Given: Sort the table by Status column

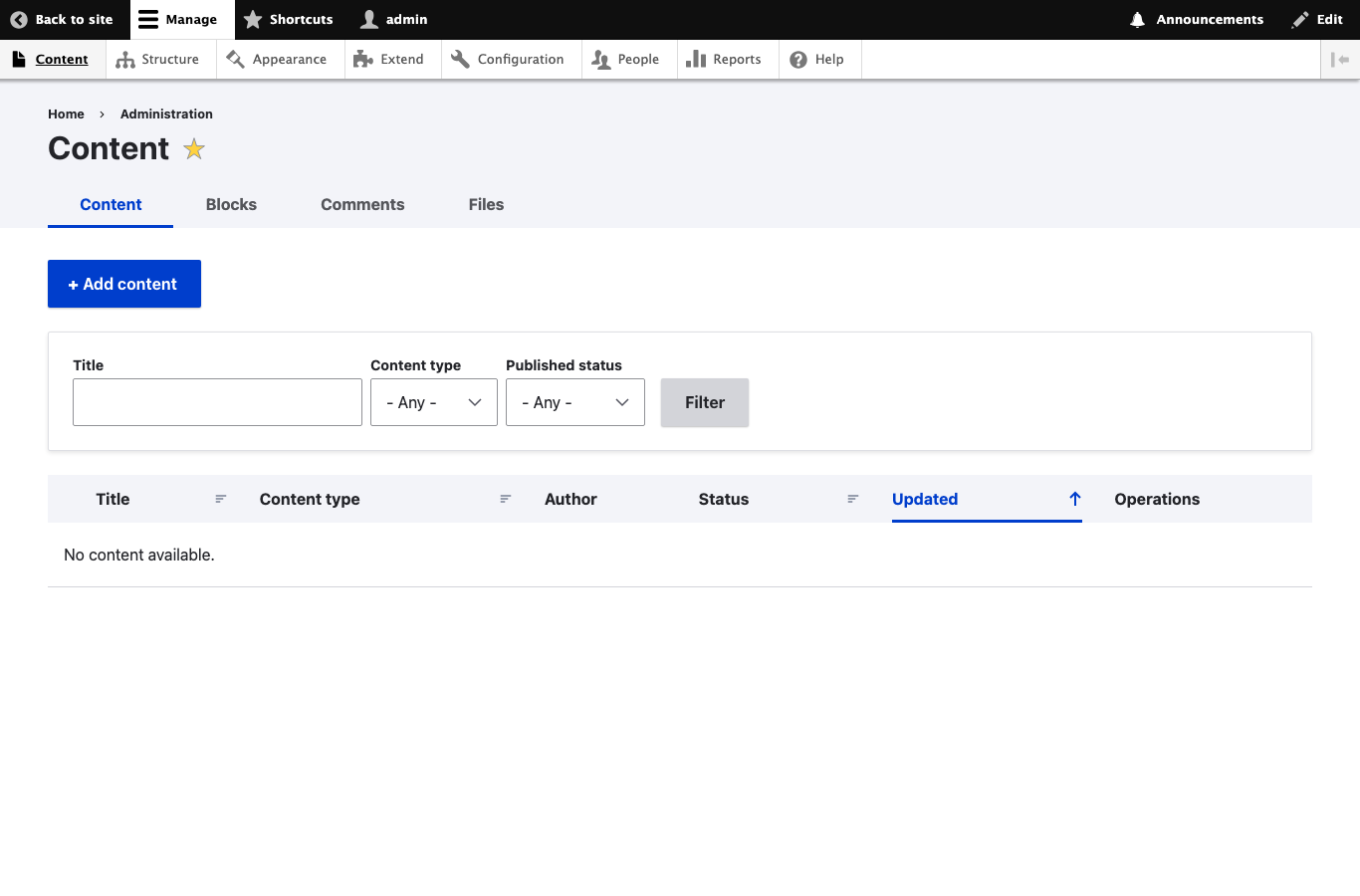Looking at the screenshot, I should click(x=780, y=499).
